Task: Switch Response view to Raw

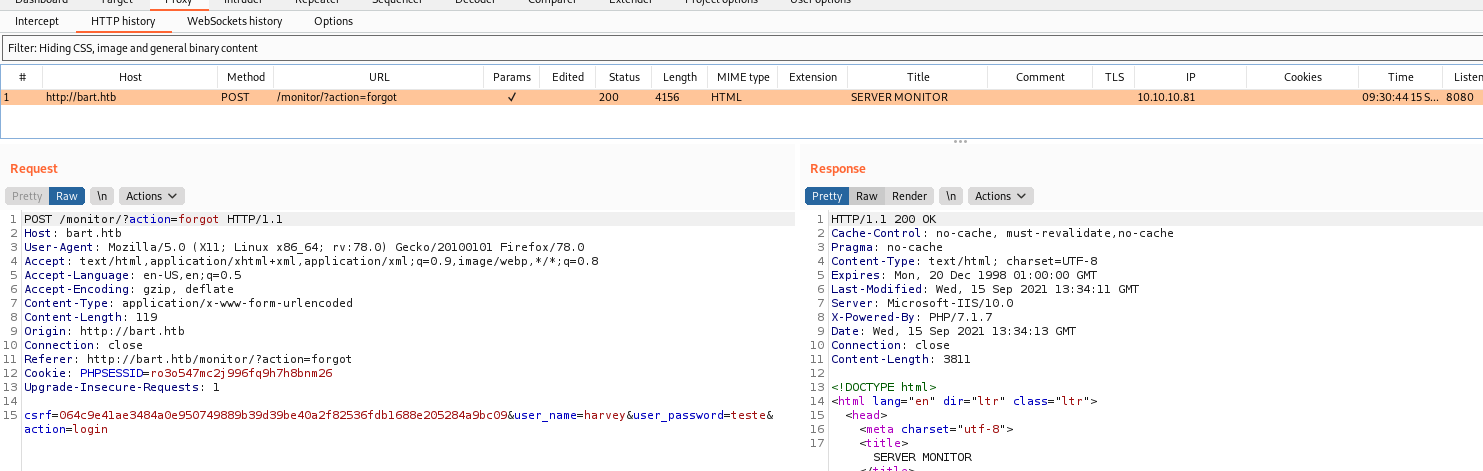Action: pos(867,196)
